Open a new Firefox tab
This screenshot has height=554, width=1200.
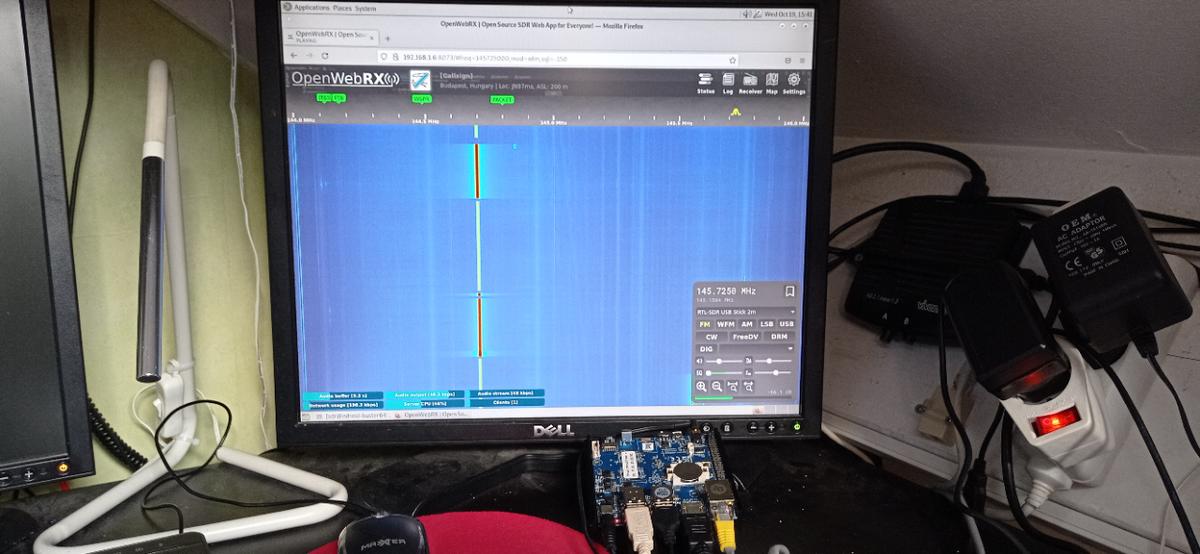tap(387, 38)
